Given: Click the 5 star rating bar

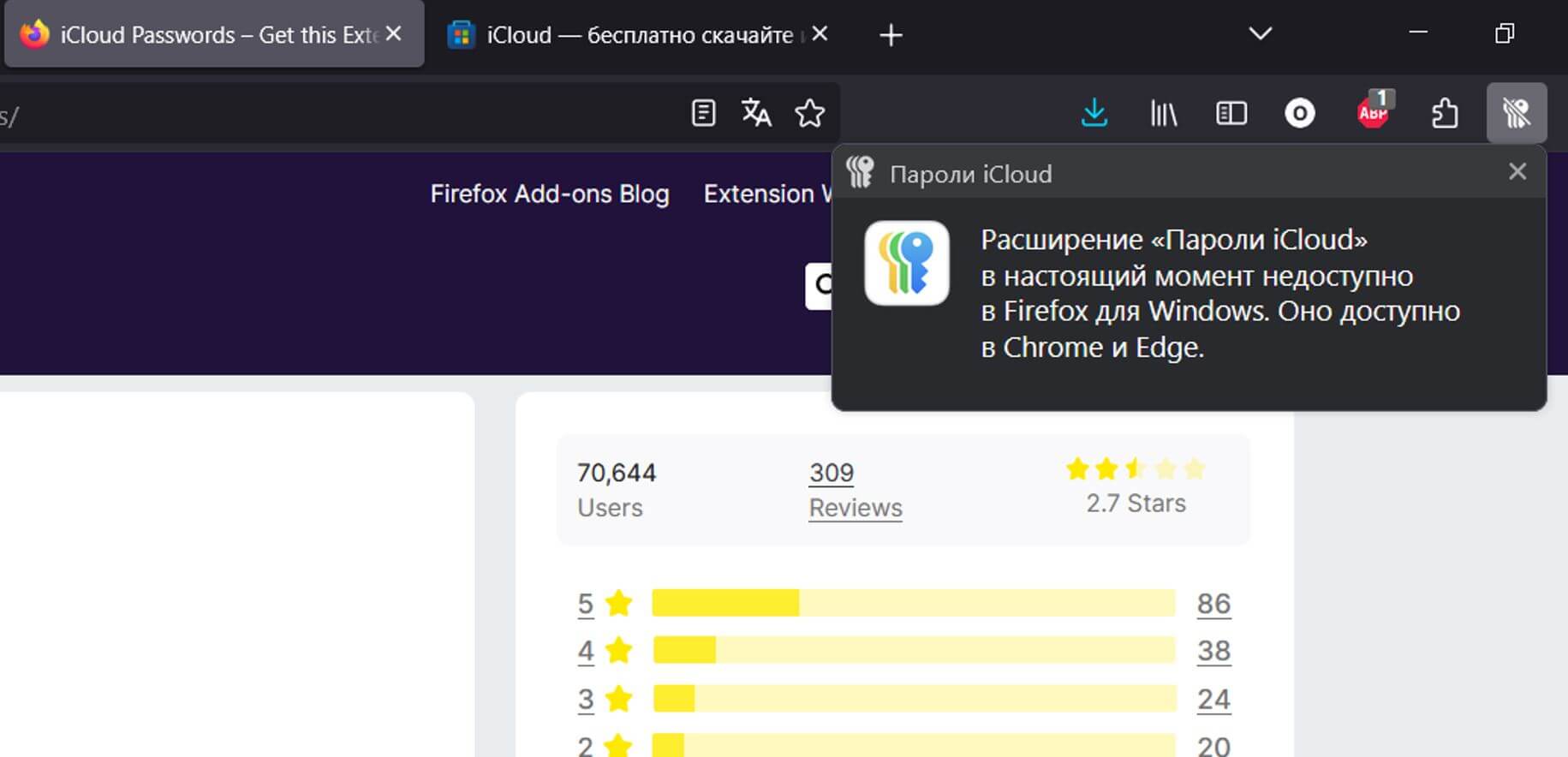Looking at the screenshot, I should [914, 603].
